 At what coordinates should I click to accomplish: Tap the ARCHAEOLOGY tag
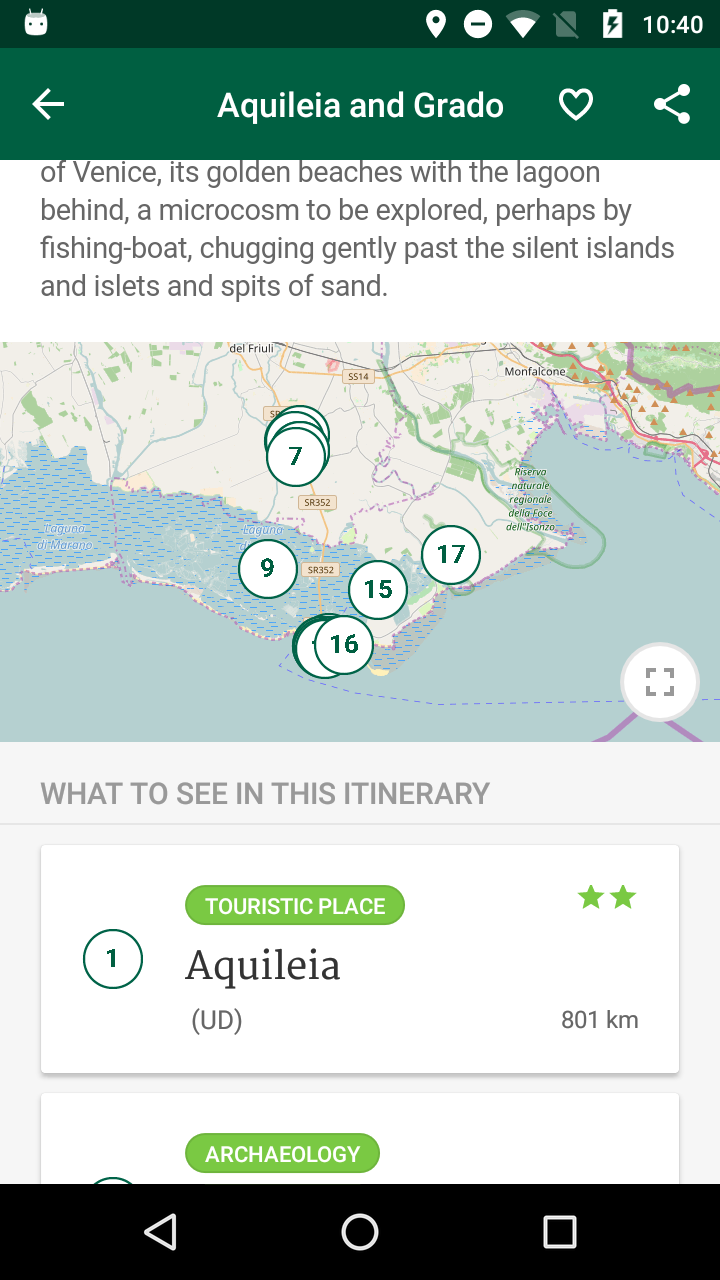[283, 1153]
